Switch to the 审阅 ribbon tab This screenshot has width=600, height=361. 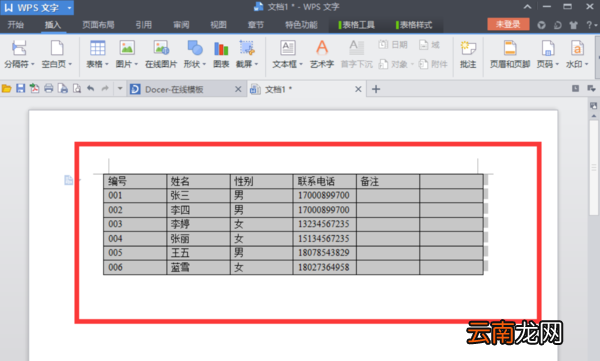pos(181,25)
